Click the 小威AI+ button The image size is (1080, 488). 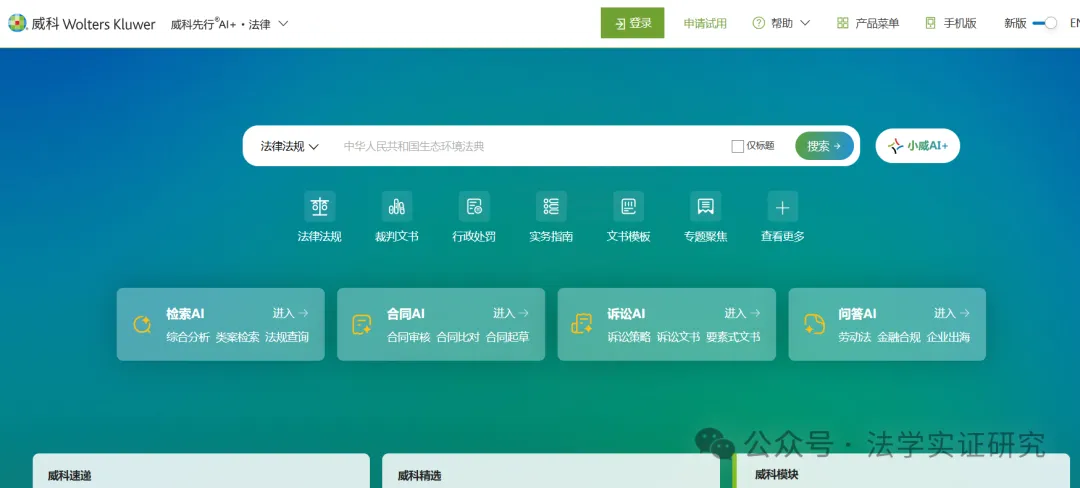(917, 146)
